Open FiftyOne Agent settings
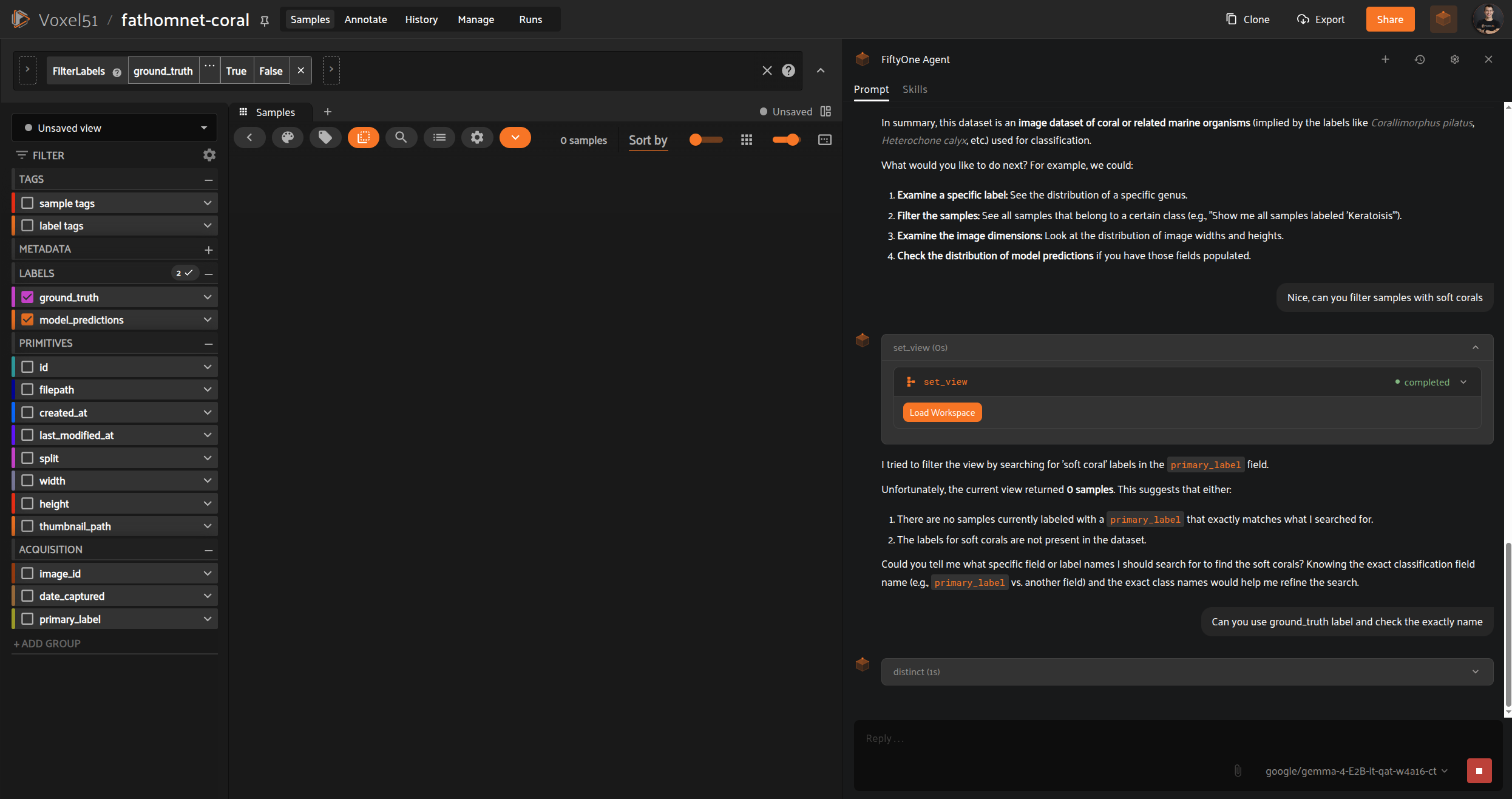Screen dimensions: 1512x799 (1454, 59)
